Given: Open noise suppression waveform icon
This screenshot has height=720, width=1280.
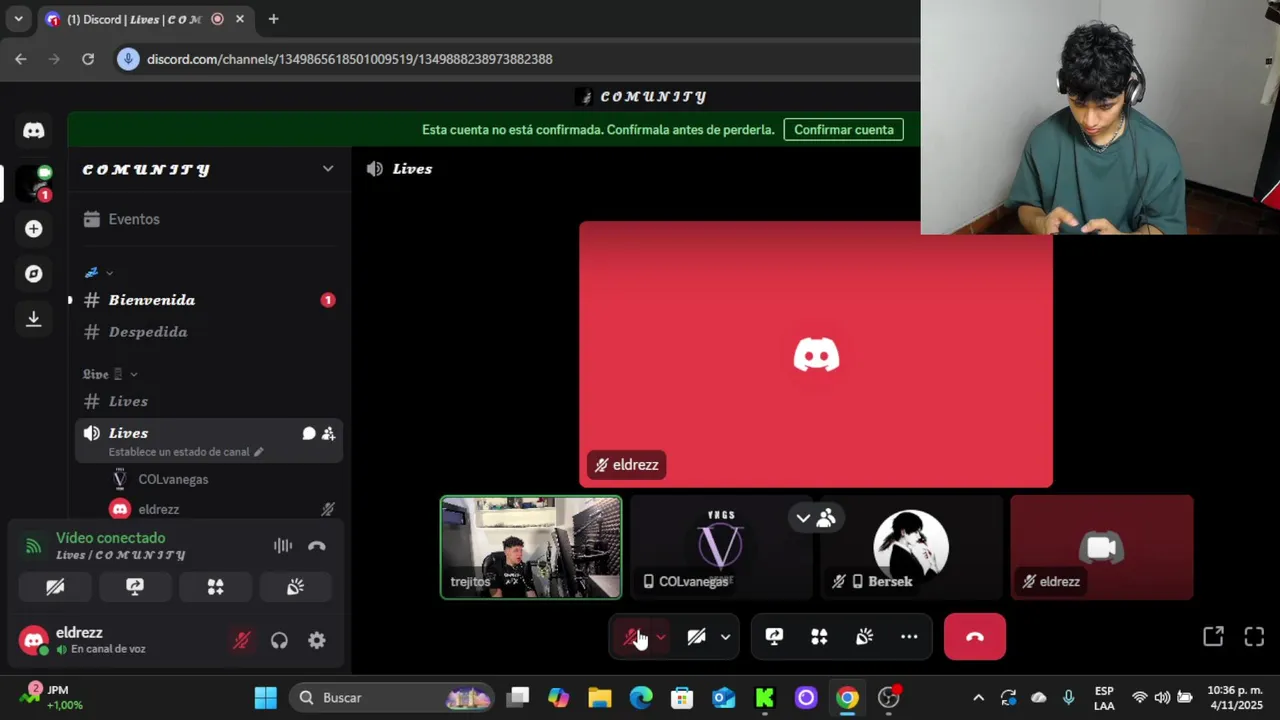Looking at the screenshot, I should 283,546.
